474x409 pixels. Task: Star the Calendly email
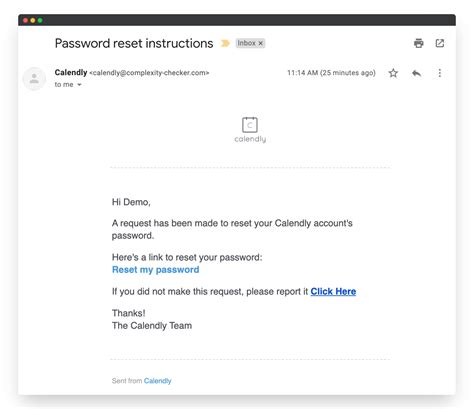click(x=393, y=73)
